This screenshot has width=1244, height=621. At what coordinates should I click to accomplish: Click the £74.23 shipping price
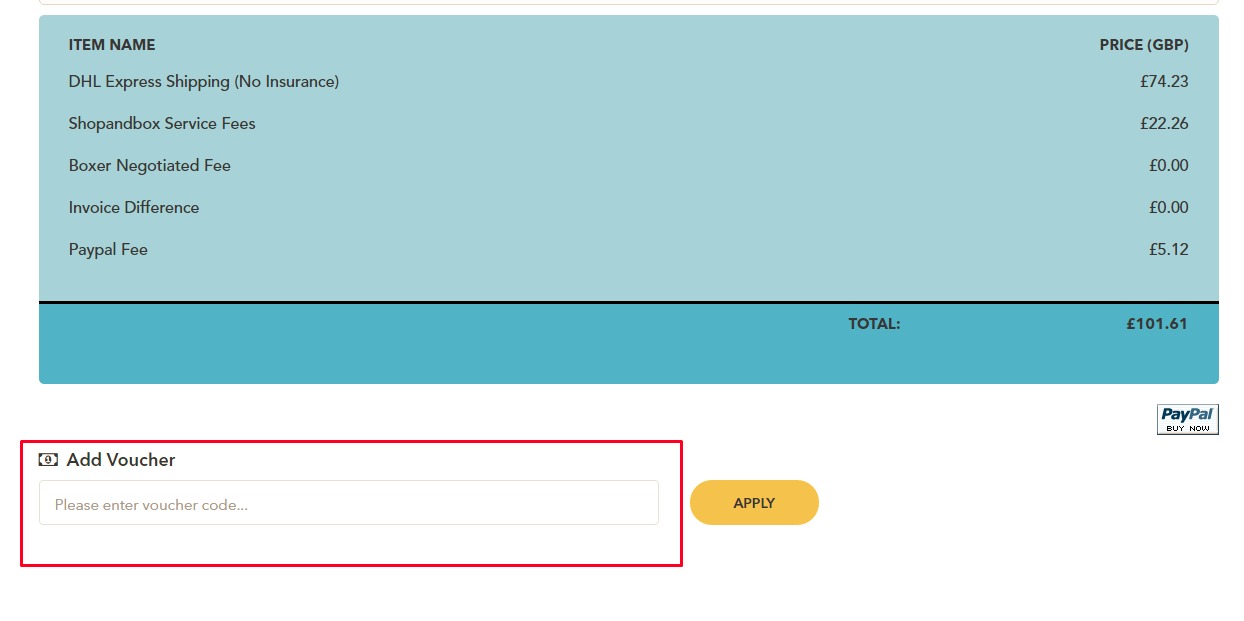coord(1164,82)
